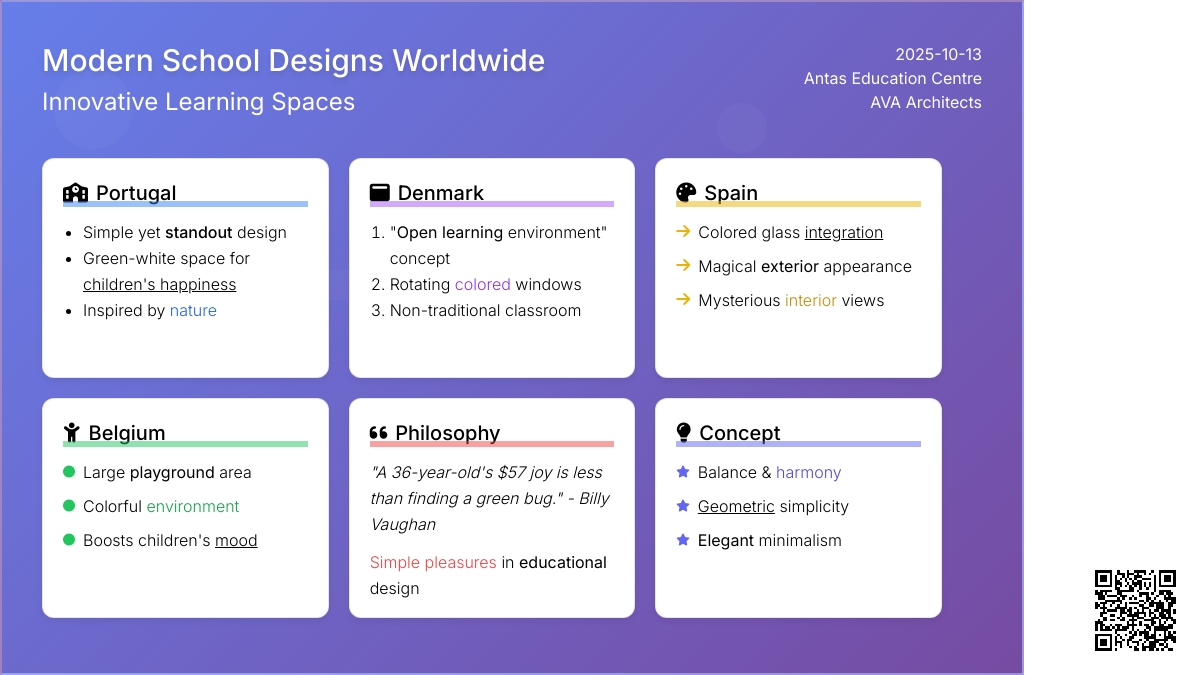Click the underlined "integration" text in Spain card

pos(843,233)
